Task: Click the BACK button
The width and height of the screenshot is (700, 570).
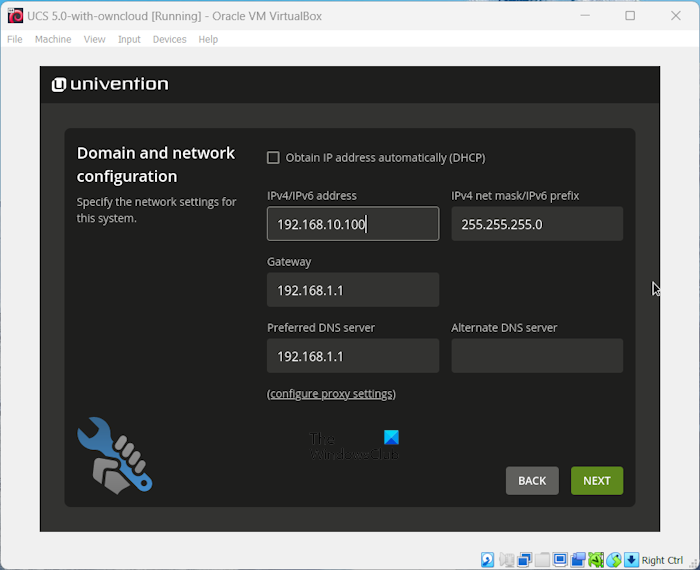Action: point(532,480)
